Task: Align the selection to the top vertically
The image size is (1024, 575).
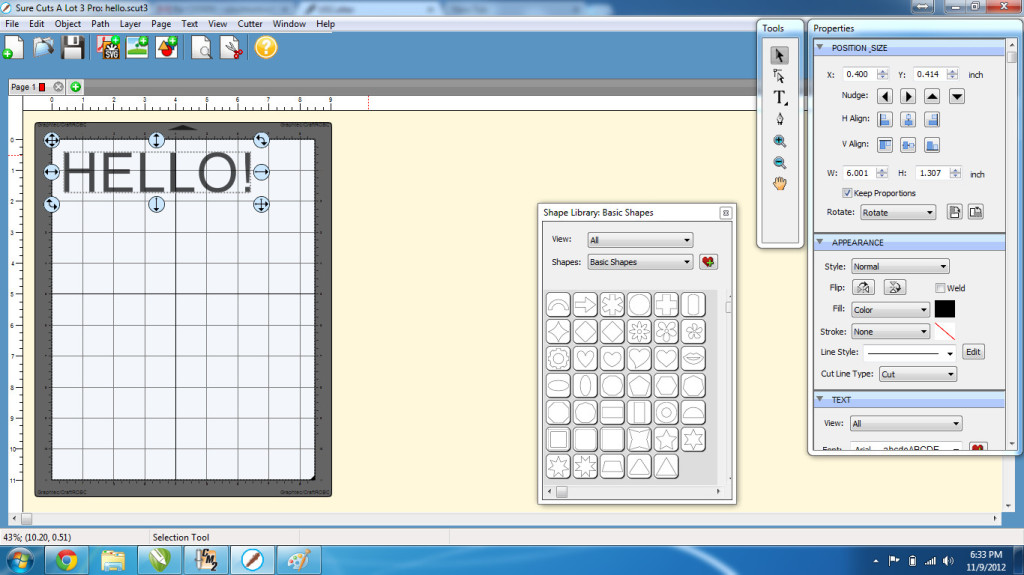Action: pos(885,145)
